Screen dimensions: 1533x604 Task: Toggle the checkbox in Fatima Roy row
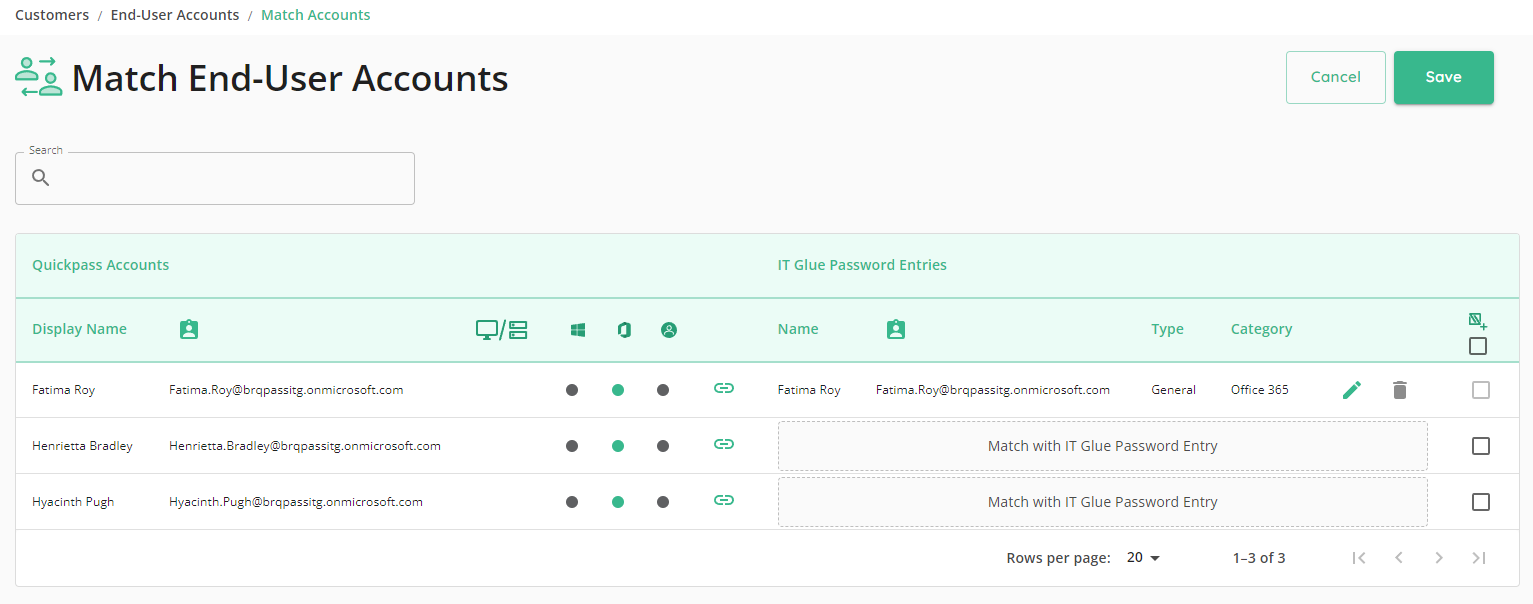point(1481,390)
